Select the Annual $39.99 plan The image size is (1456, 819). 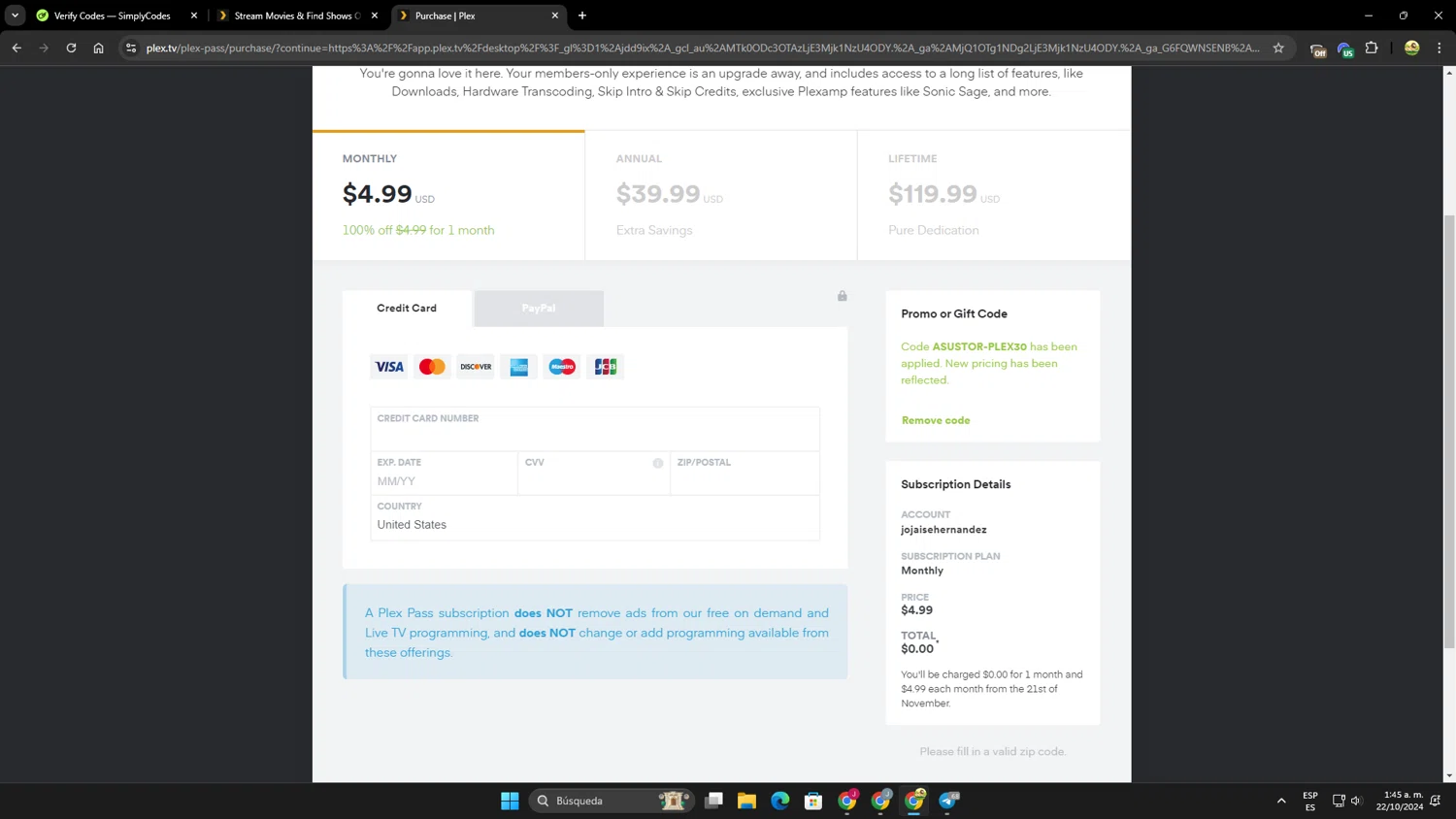721,195
